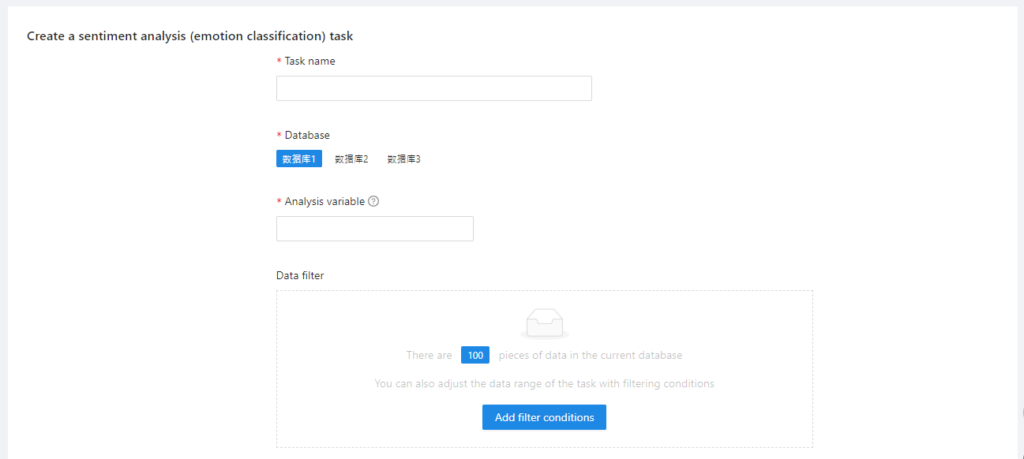The image size is (1024, 459).
Task: Click the Analysis variable help question-mark icon
Action: 373,201
